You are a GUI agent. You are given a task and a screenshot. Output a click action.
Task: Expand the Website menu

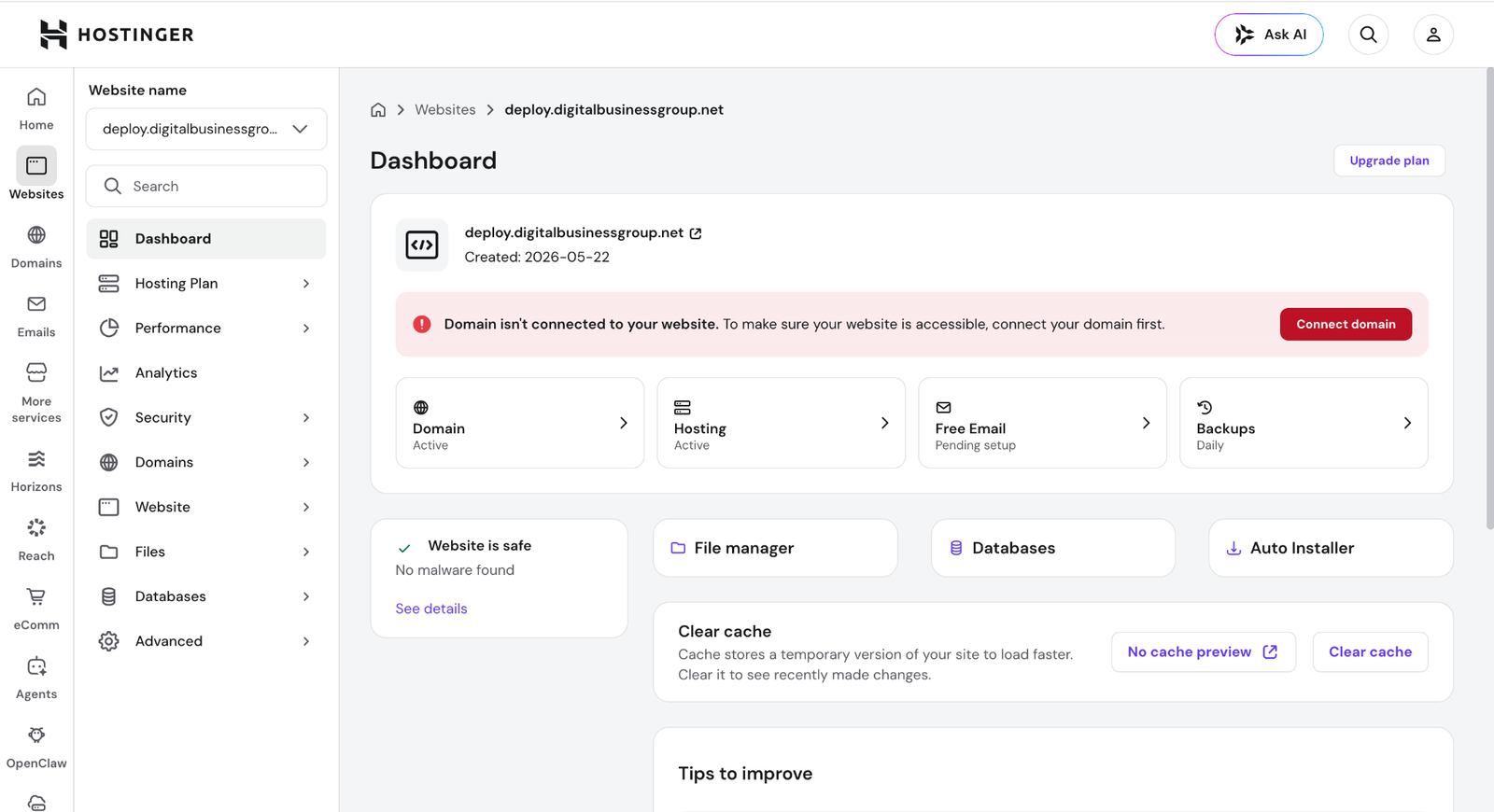click(206, 508)
